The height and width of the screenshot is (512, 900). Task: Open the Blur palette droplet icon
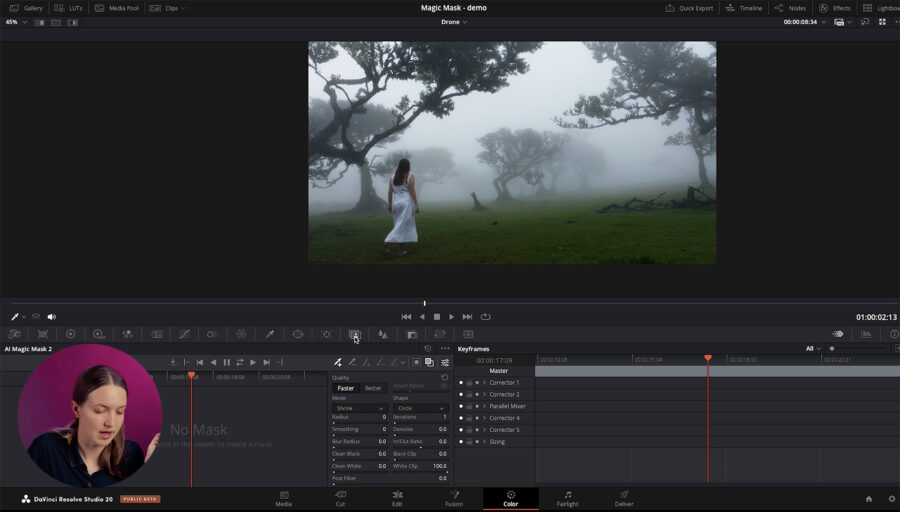pyautogui.click(x=383, y=334)
